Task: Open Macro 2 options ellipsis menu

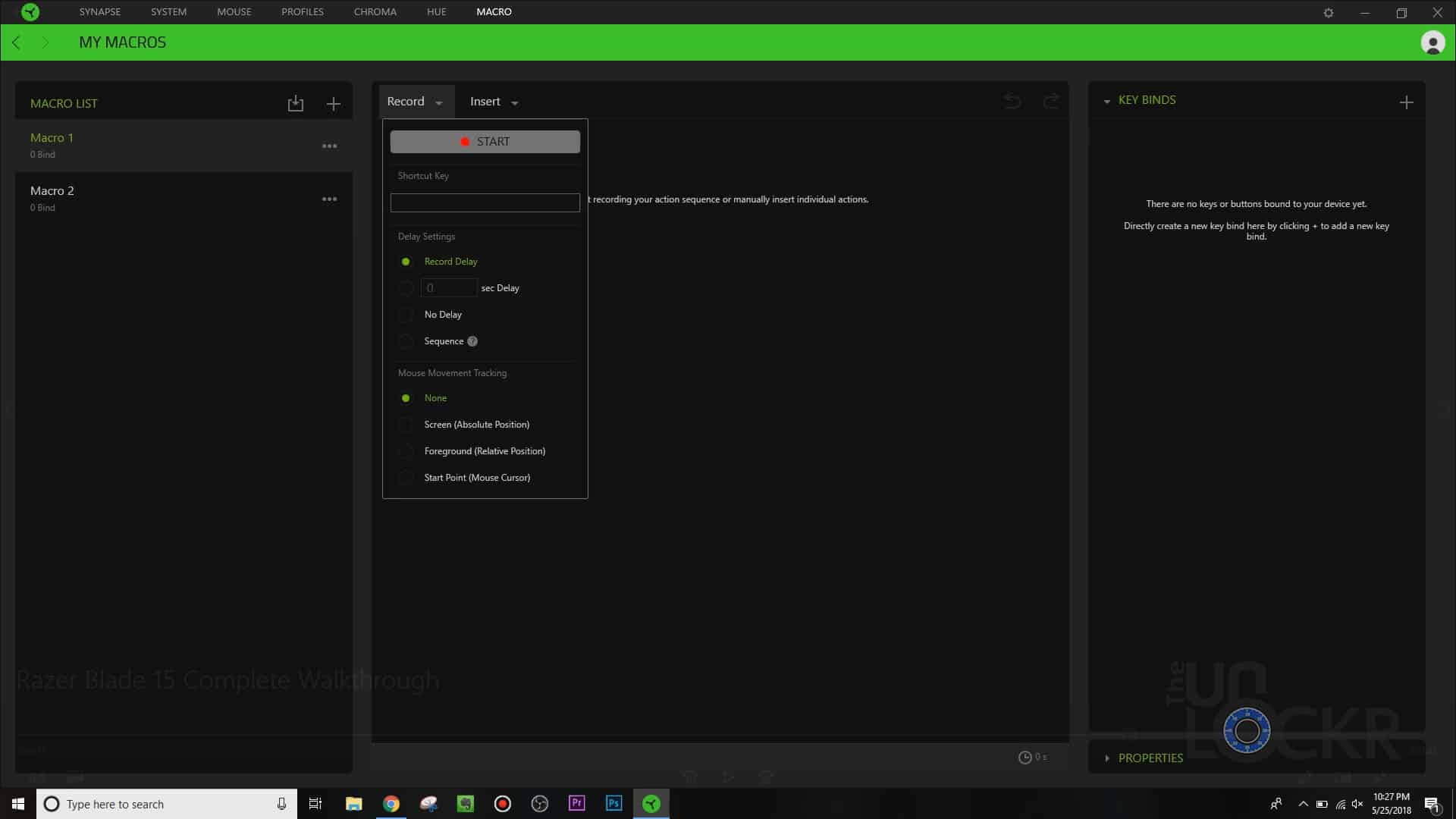Action: tap(329, 199)
